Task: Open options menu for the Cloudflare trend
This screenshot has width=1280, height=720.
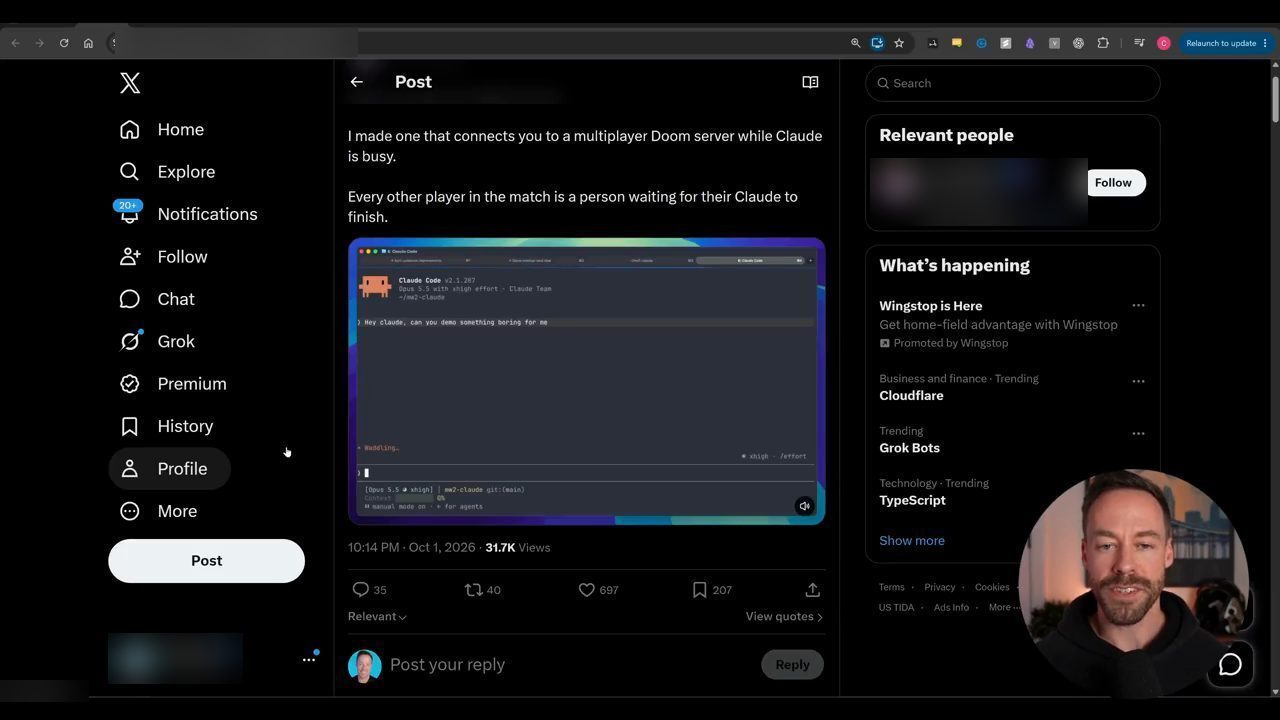Action: coord(1138,381)
